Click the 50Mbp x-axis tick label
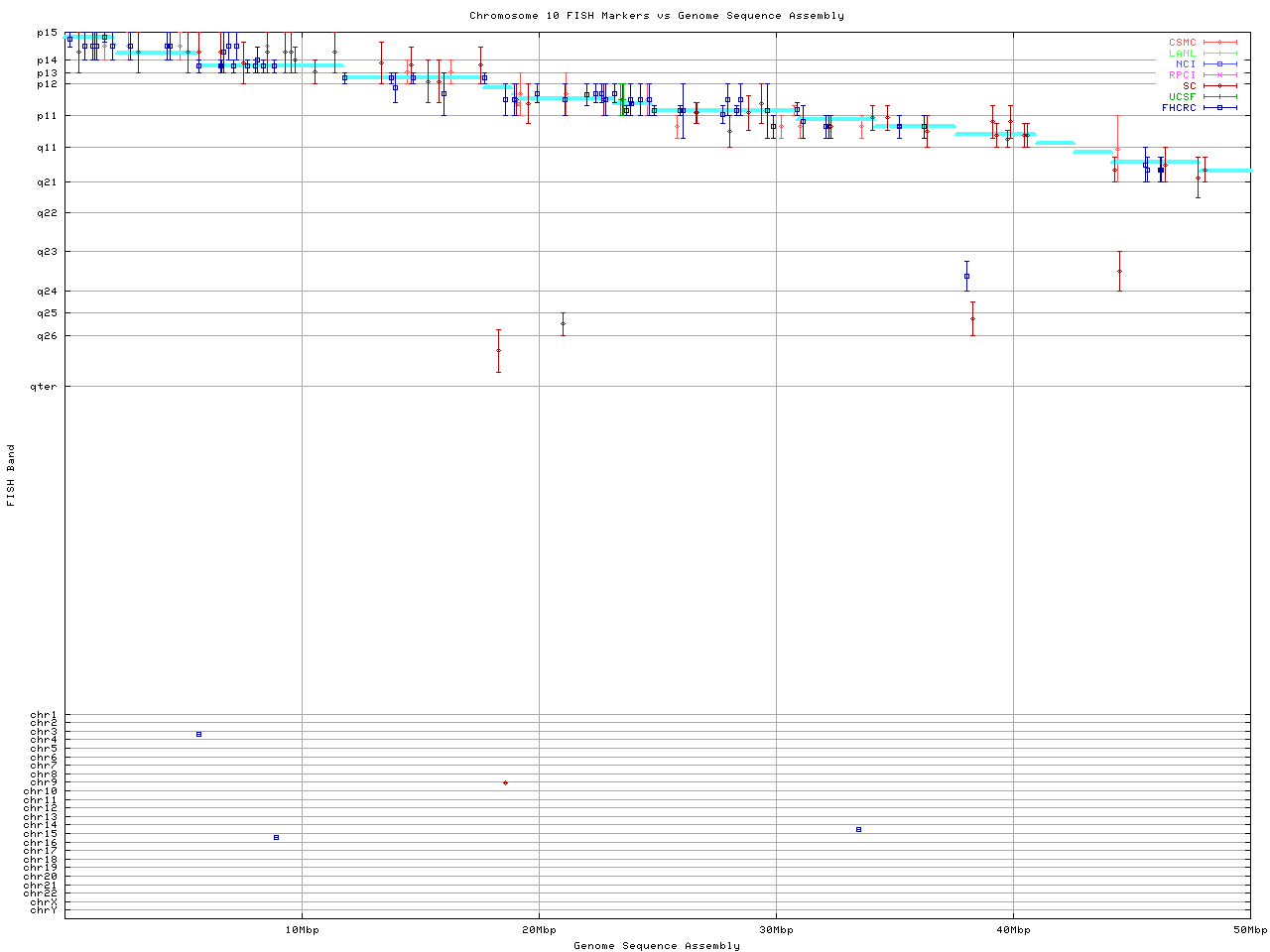Viewport: 1270px width, 952px height. click(1249, 929)
